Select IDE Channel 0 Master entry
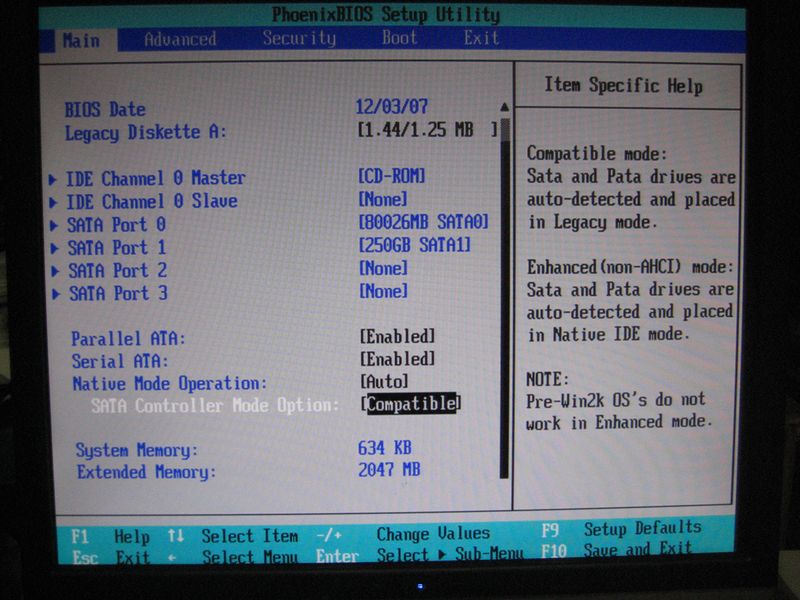 (156, 179)
